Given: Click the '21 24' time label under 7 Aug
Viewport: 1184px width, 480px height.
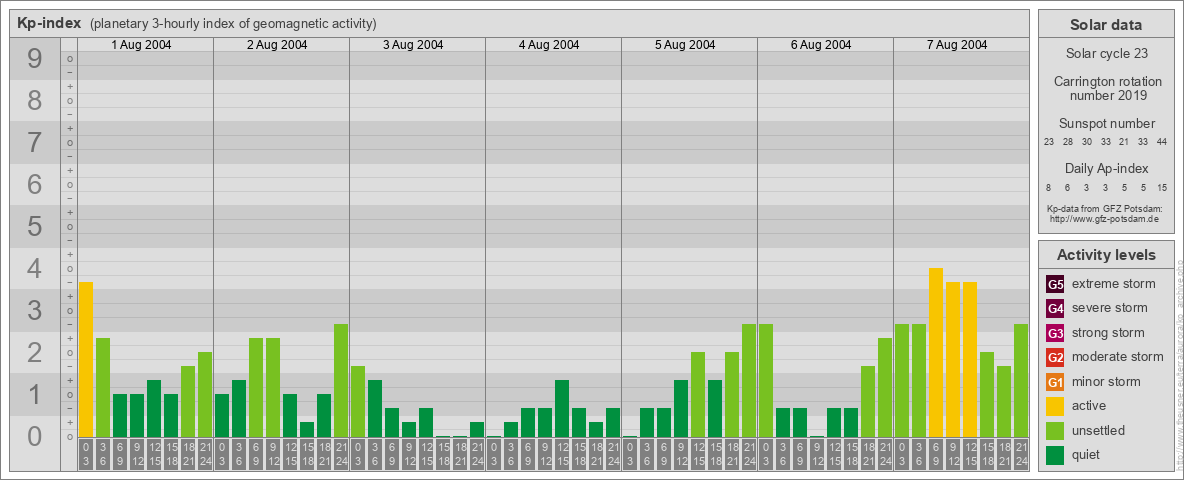Looking at the screenshot, I should coord(1021,454).
